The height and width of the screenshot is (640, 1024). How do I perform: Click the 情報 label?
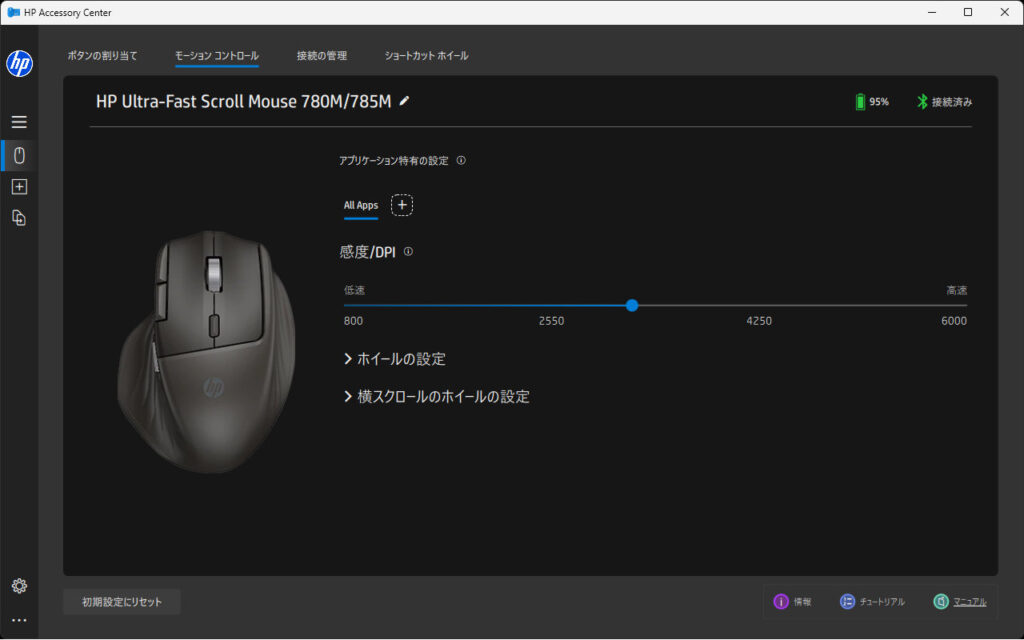803,602
